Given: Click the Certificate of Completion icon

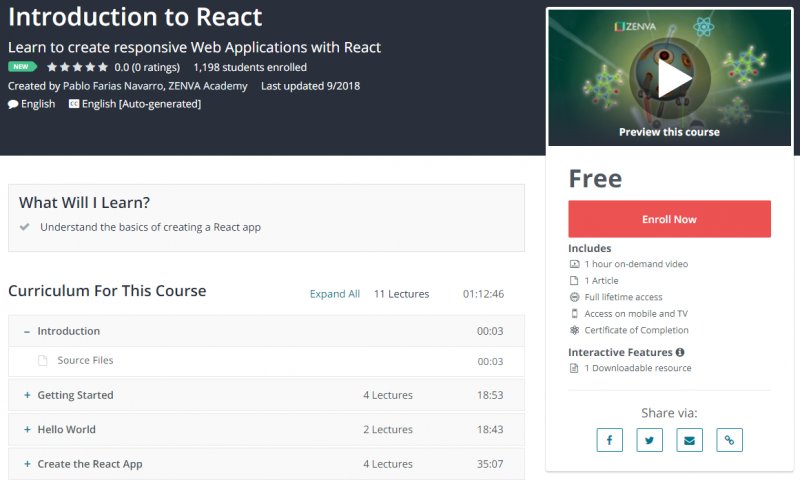Looking at the screenshot, I should tap(574, 330).
